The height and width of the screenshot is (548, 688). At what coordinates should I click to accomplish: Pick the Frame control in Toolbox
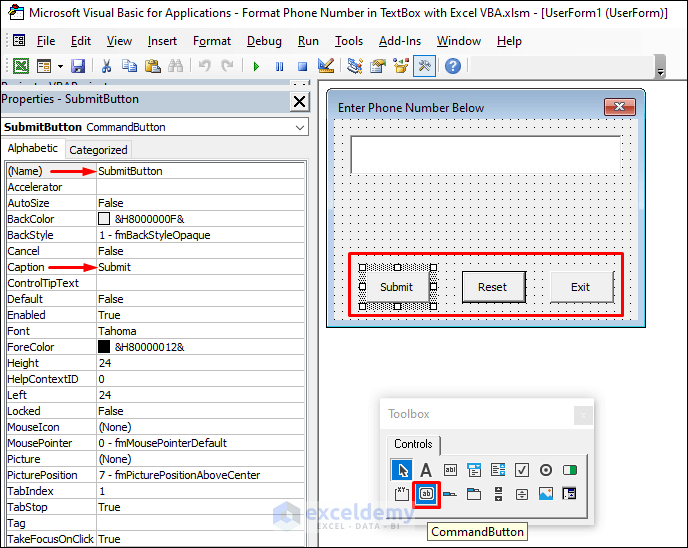[x=401, y=494]
